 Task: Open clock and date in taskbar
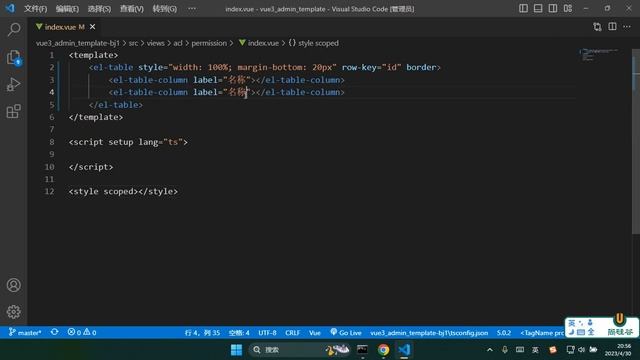[x=618, y=350]
